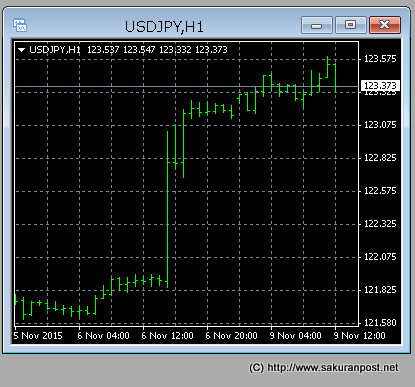
Task: Click the 122.825 price axis value
Action: (x=380, y=158)
